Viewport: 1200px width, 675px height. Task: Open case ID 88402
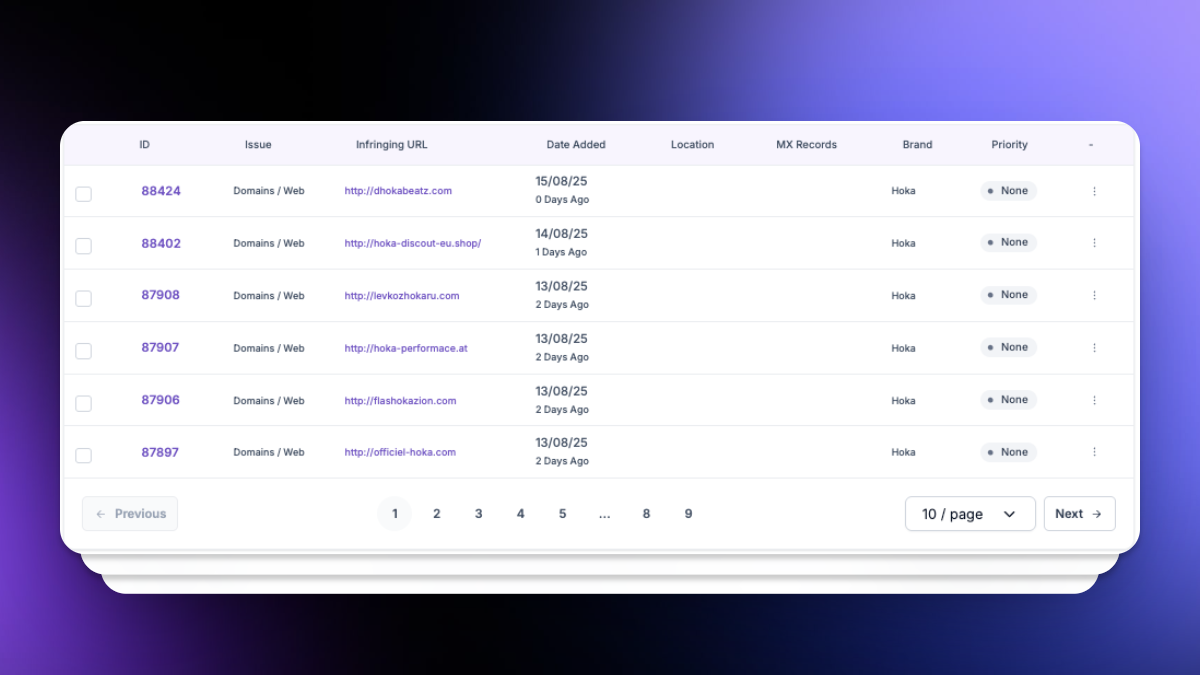(161, 243)
